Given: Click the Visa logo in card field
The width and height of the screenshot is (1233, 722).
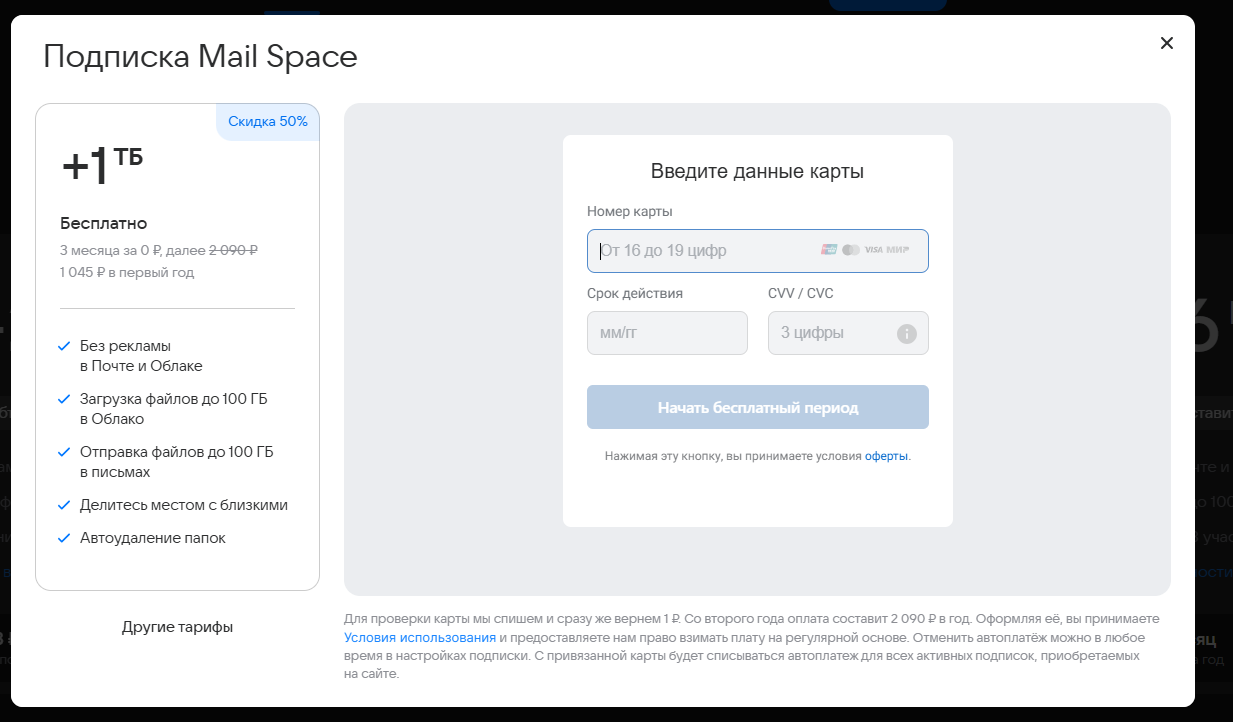Looking at the screenshot, I should click(x=874, y=250).
